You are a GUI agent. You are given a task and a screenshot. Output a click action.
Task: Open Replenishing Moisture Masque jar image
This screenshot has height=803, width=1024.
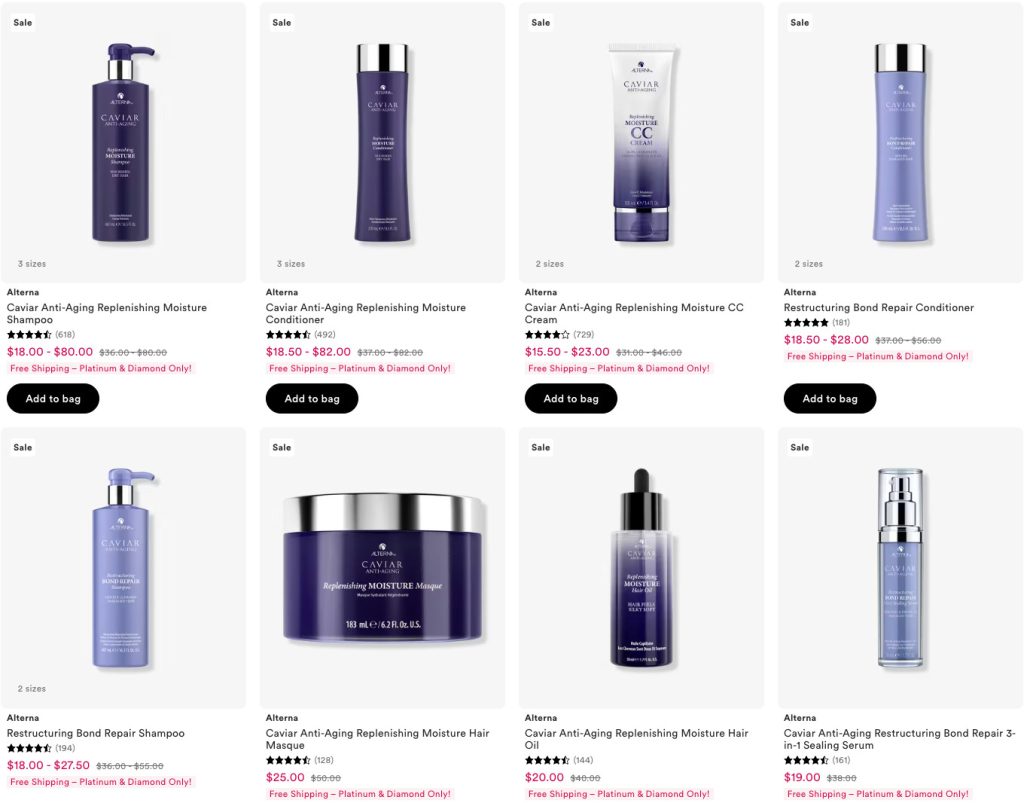[382, 568]
